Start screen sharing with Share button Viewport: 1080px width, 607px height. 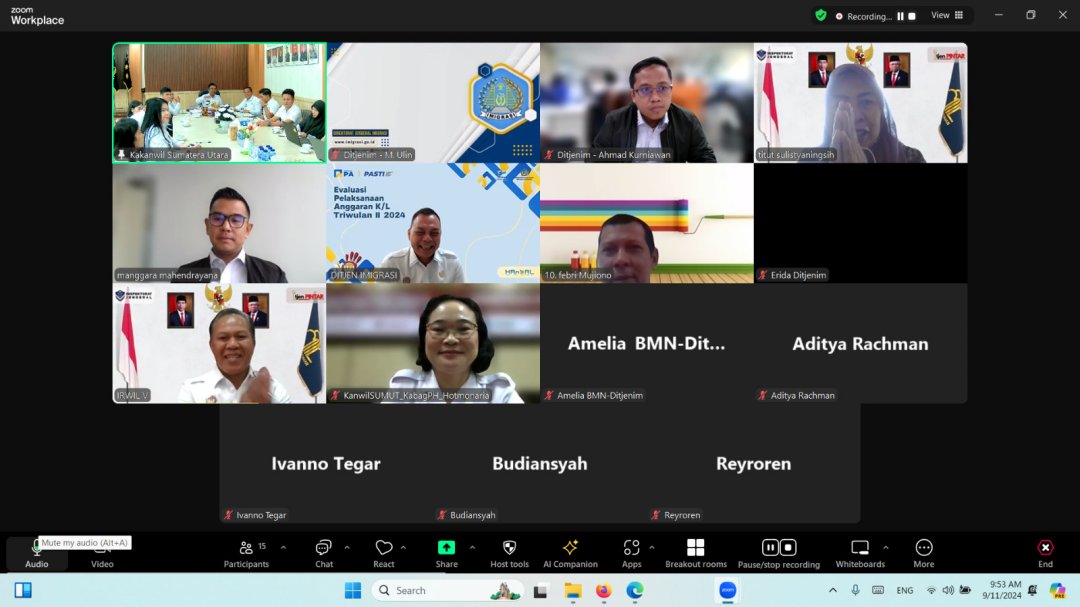coord(446,551)
